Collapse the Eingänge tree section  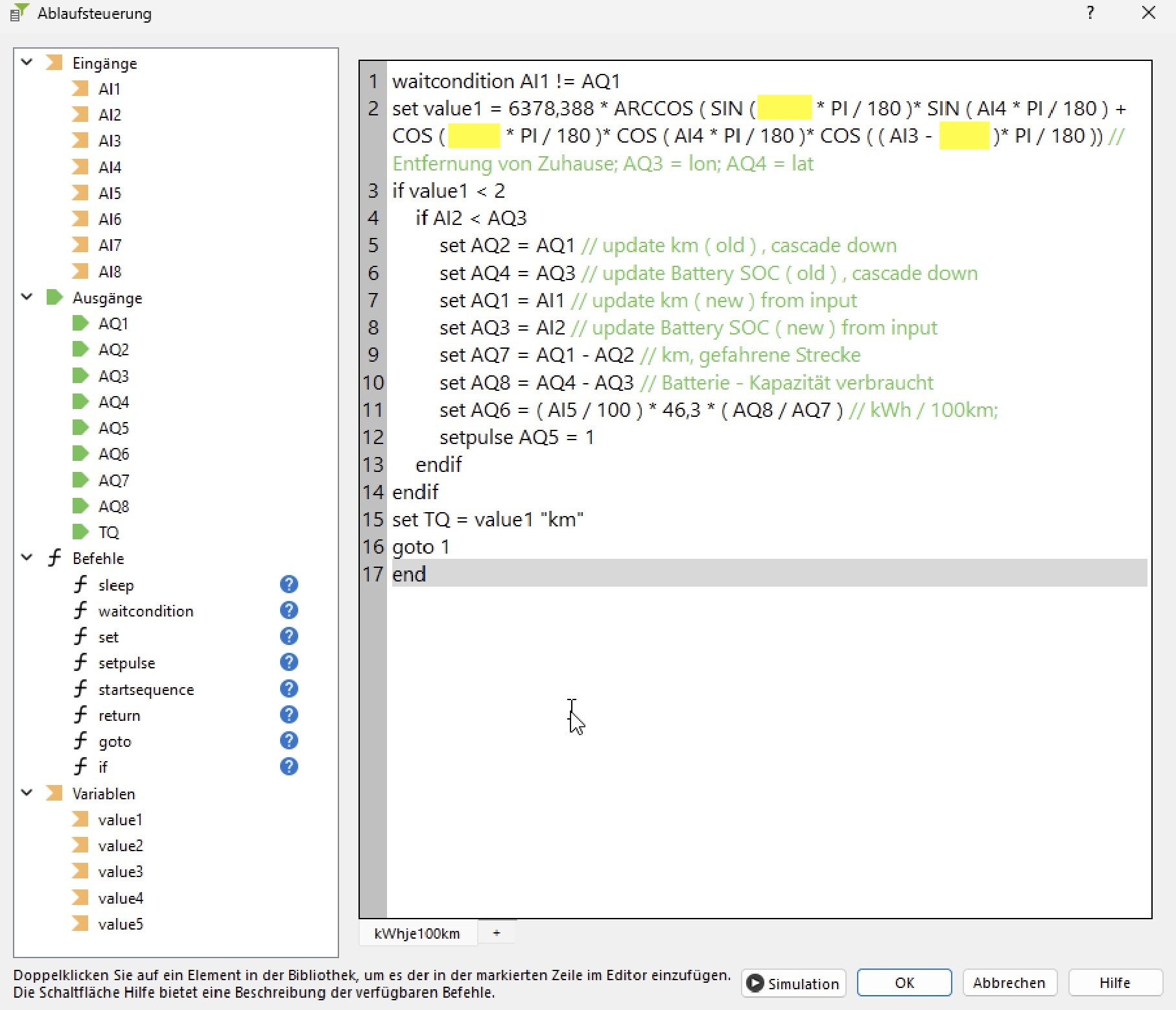coord(27,62)
